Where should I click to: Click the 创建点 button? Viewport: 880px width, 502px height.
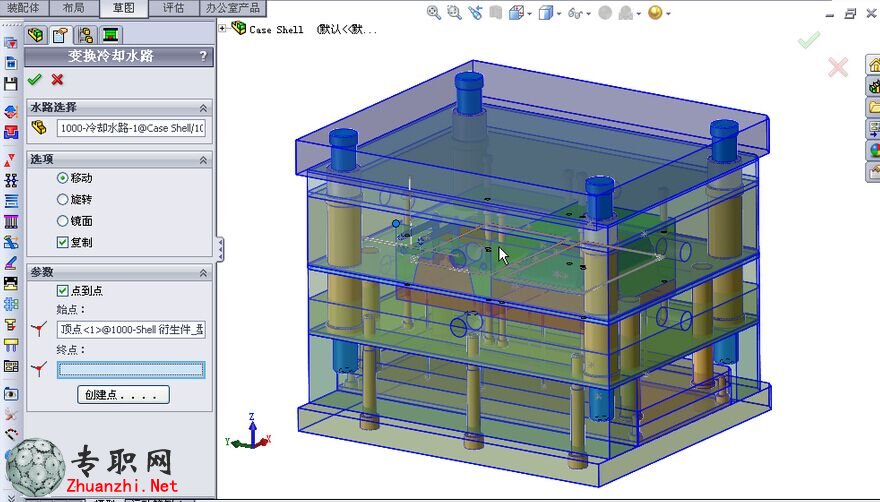point(123,394)
